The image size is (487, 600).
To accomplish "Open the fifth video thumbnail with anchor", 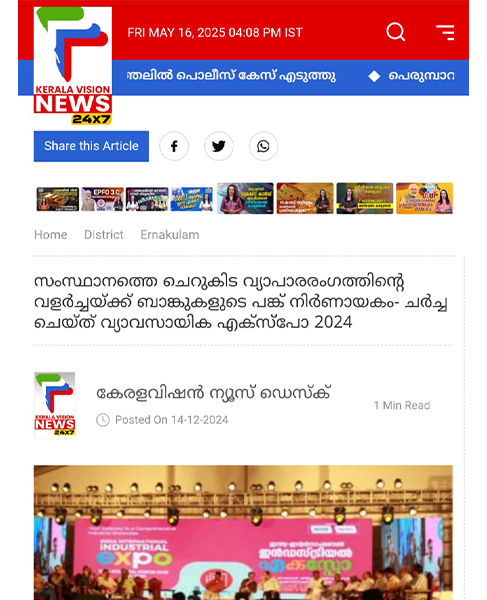I will pos(245,198).
